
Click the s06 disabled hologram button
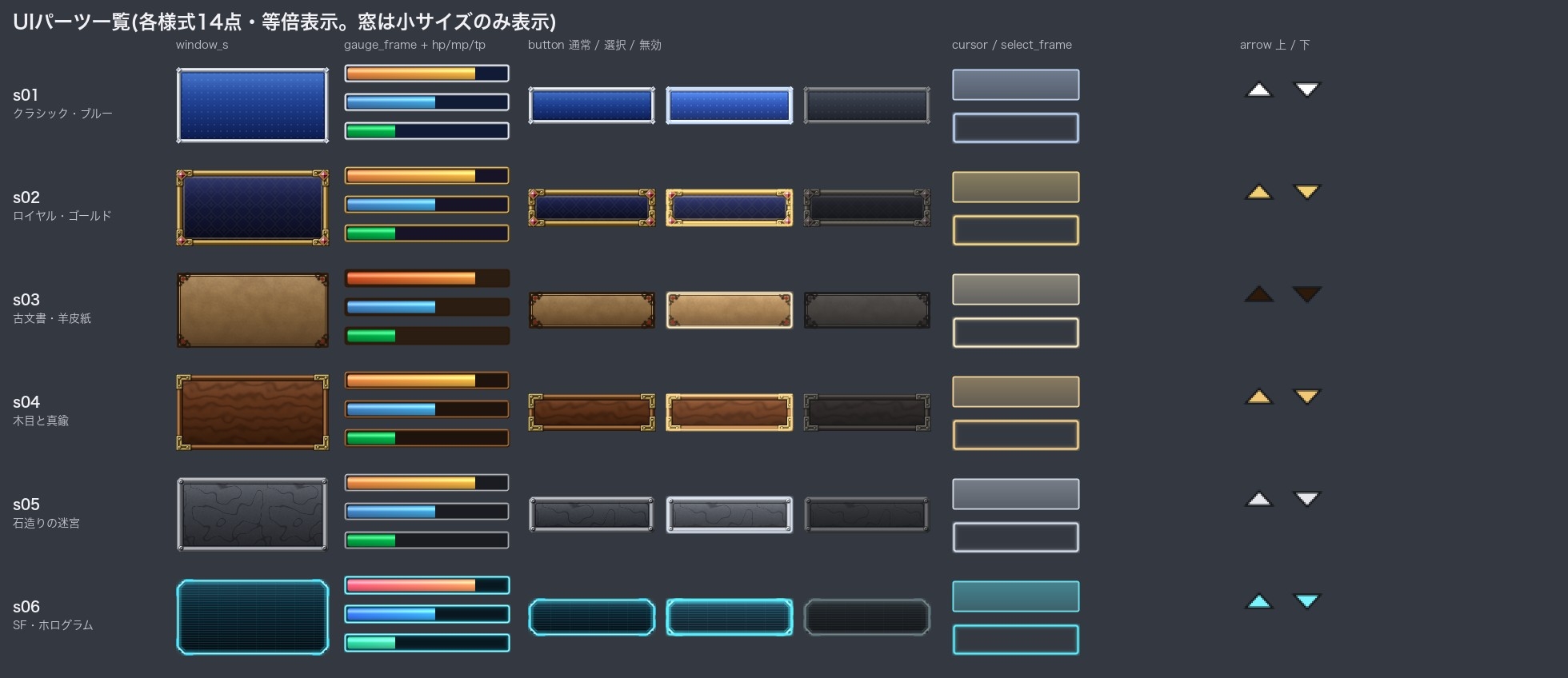click(867, 617)
